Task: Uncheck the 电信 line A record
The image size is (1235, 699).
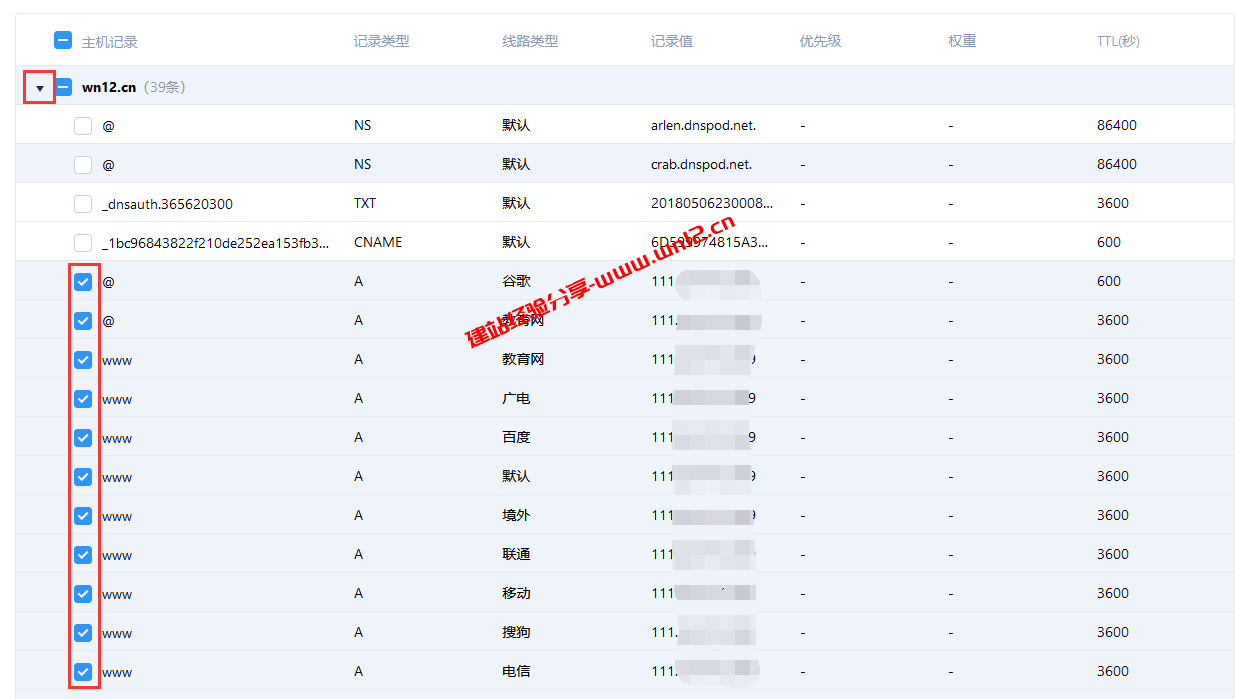Action: 83,671
